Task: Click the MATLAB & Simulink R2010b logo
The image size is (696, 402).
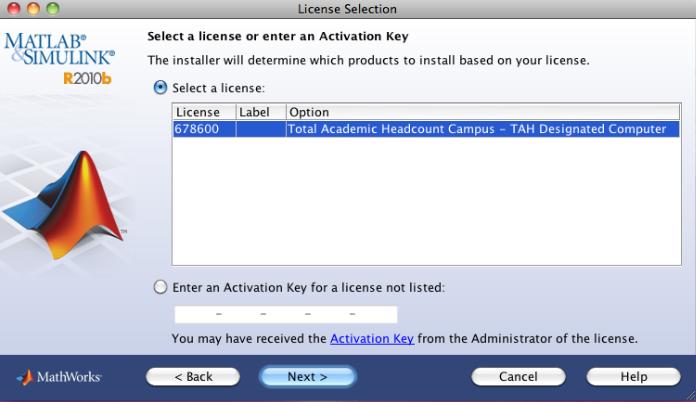Action: click(x=61, y=58)
